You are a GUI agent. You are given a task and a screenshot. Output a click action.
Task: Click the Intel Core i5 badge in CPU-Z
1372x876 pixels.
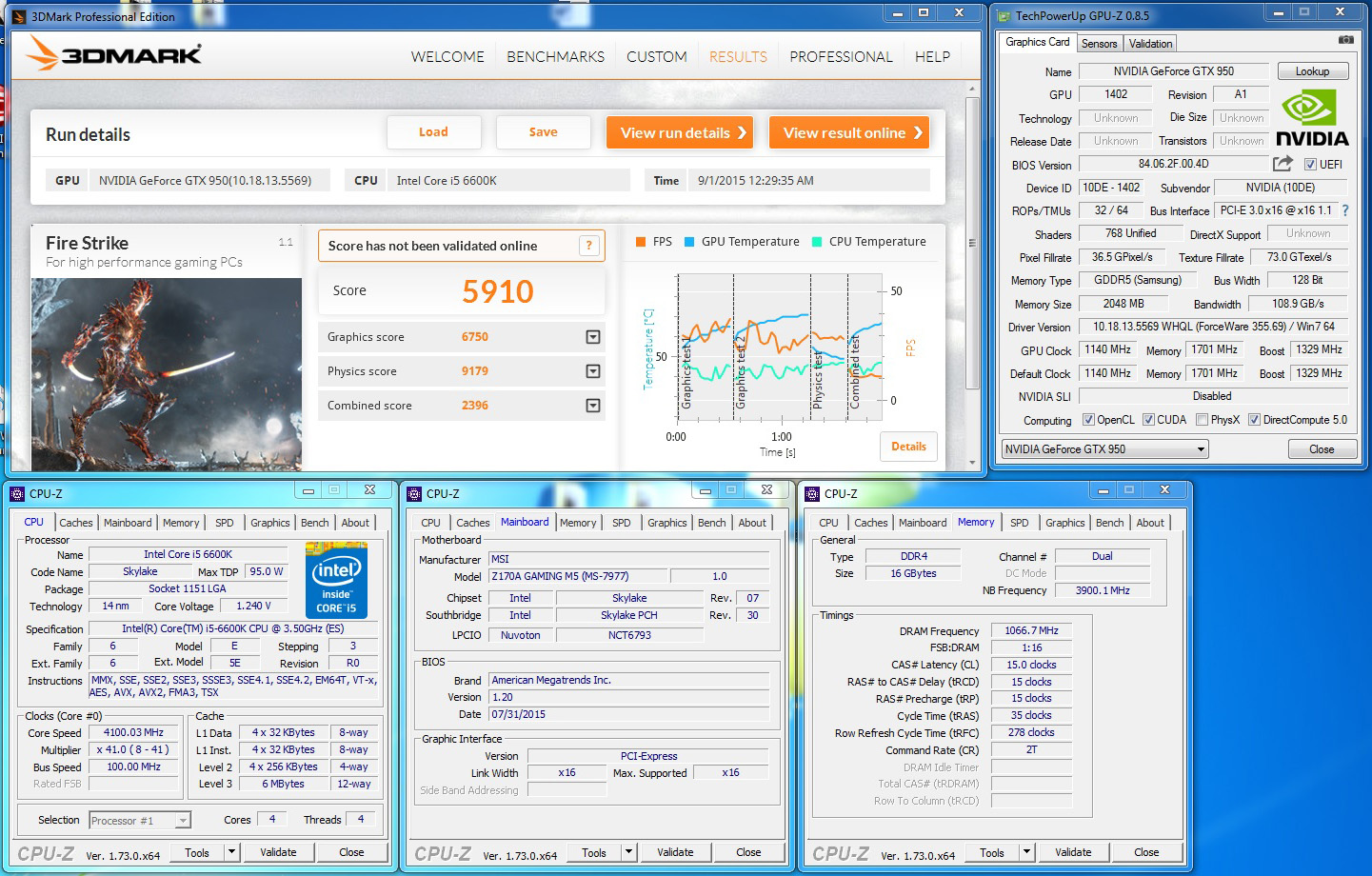pyautogui.click(x=336, y=581)
